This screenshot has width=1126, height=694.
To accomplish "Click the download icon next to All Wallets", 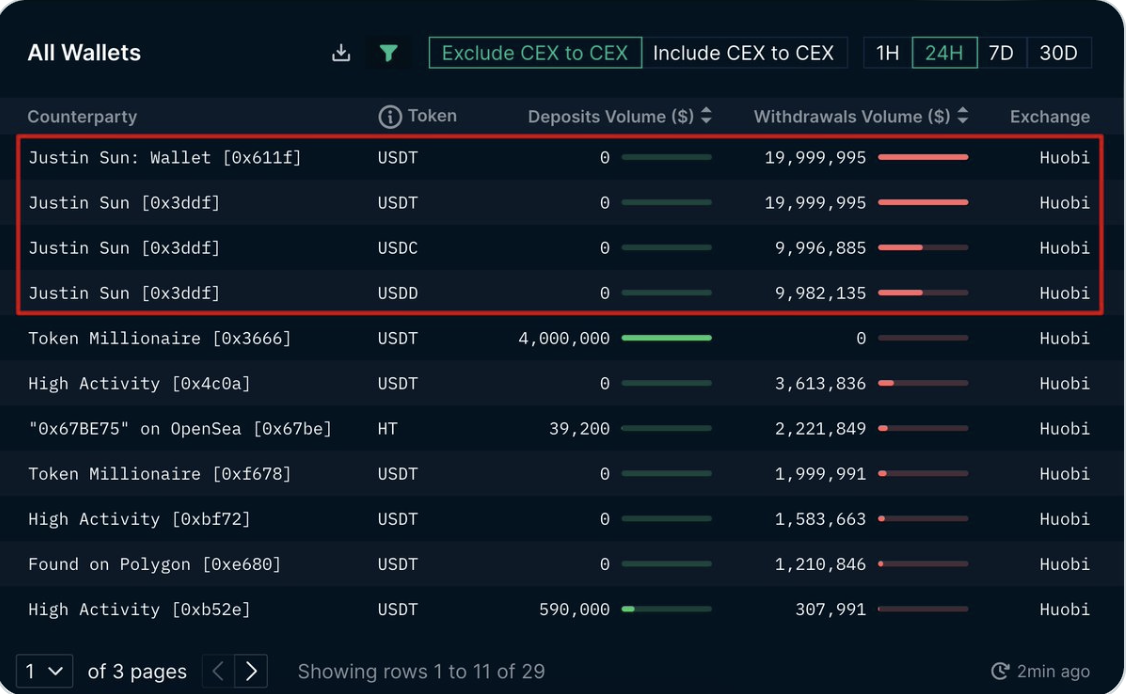I will click(x=341, y=52).
